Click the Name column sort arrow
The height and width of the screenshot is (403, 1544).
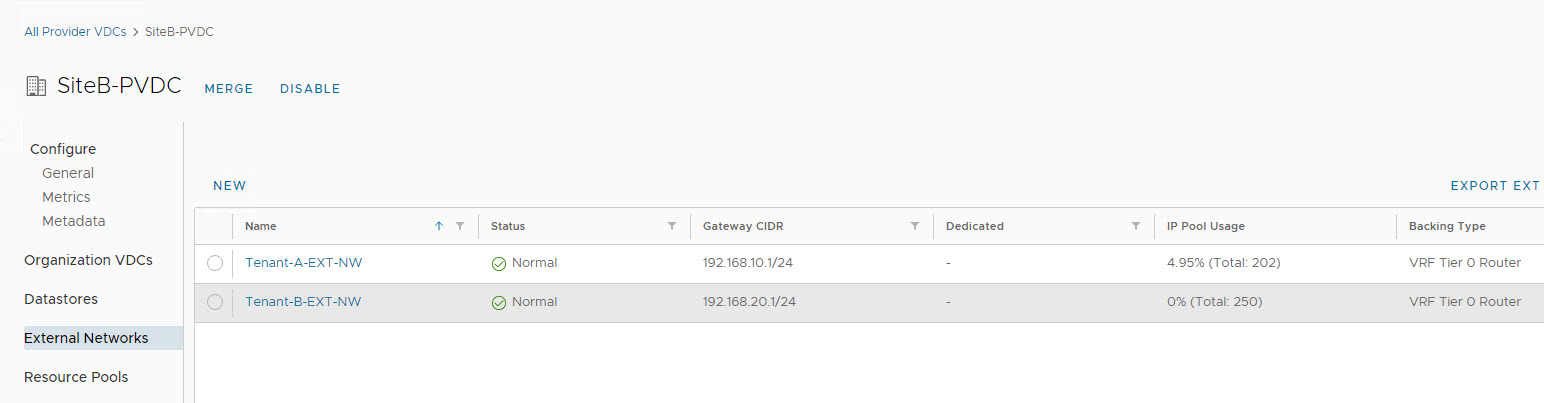tap(438, 226)
